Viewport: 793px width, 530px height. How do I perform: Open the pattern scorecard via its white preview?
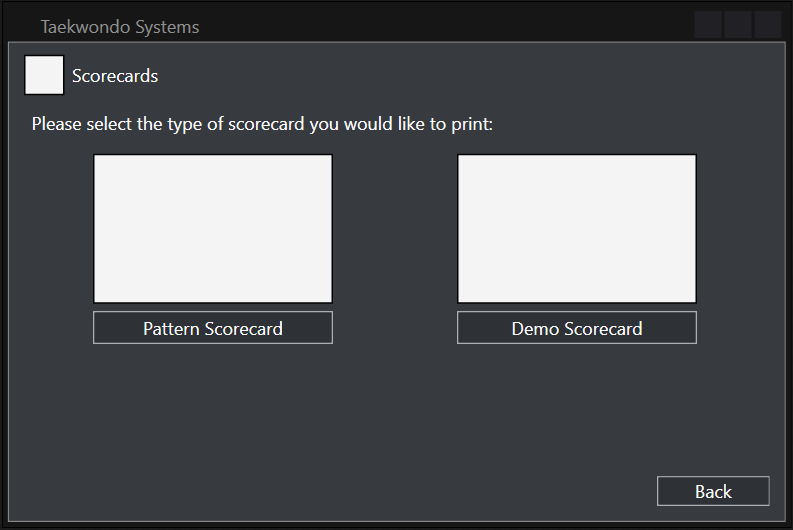pos(213,229)
